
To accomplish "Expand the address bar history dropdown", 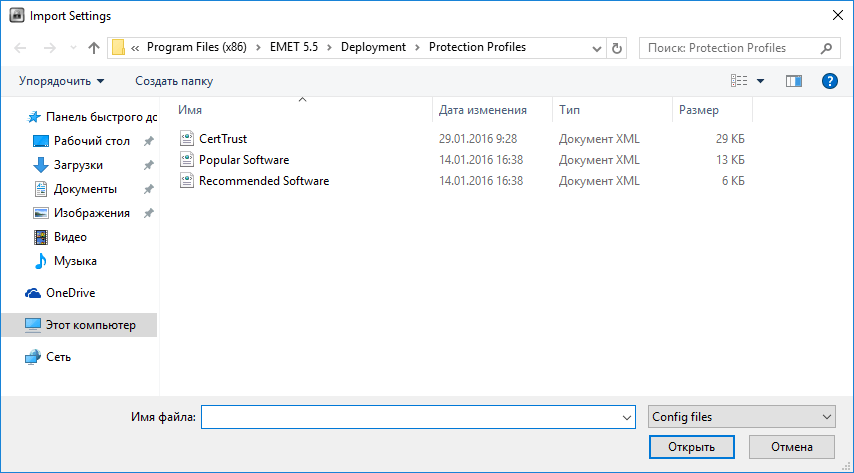I will point(598,47).
